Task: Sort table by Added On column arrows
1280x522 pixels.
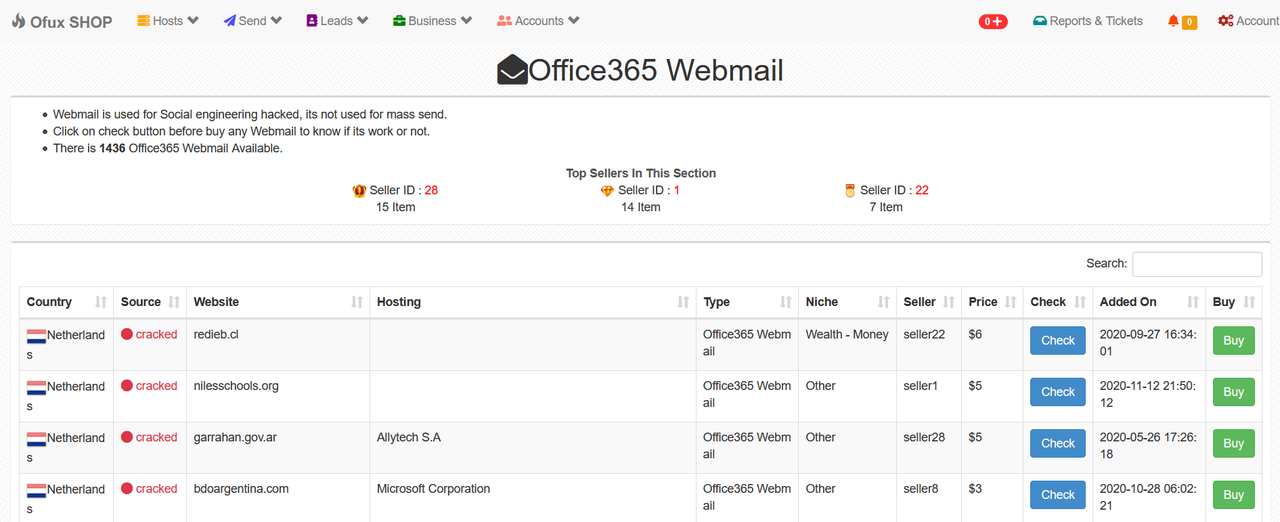Action: [1193, 302]
